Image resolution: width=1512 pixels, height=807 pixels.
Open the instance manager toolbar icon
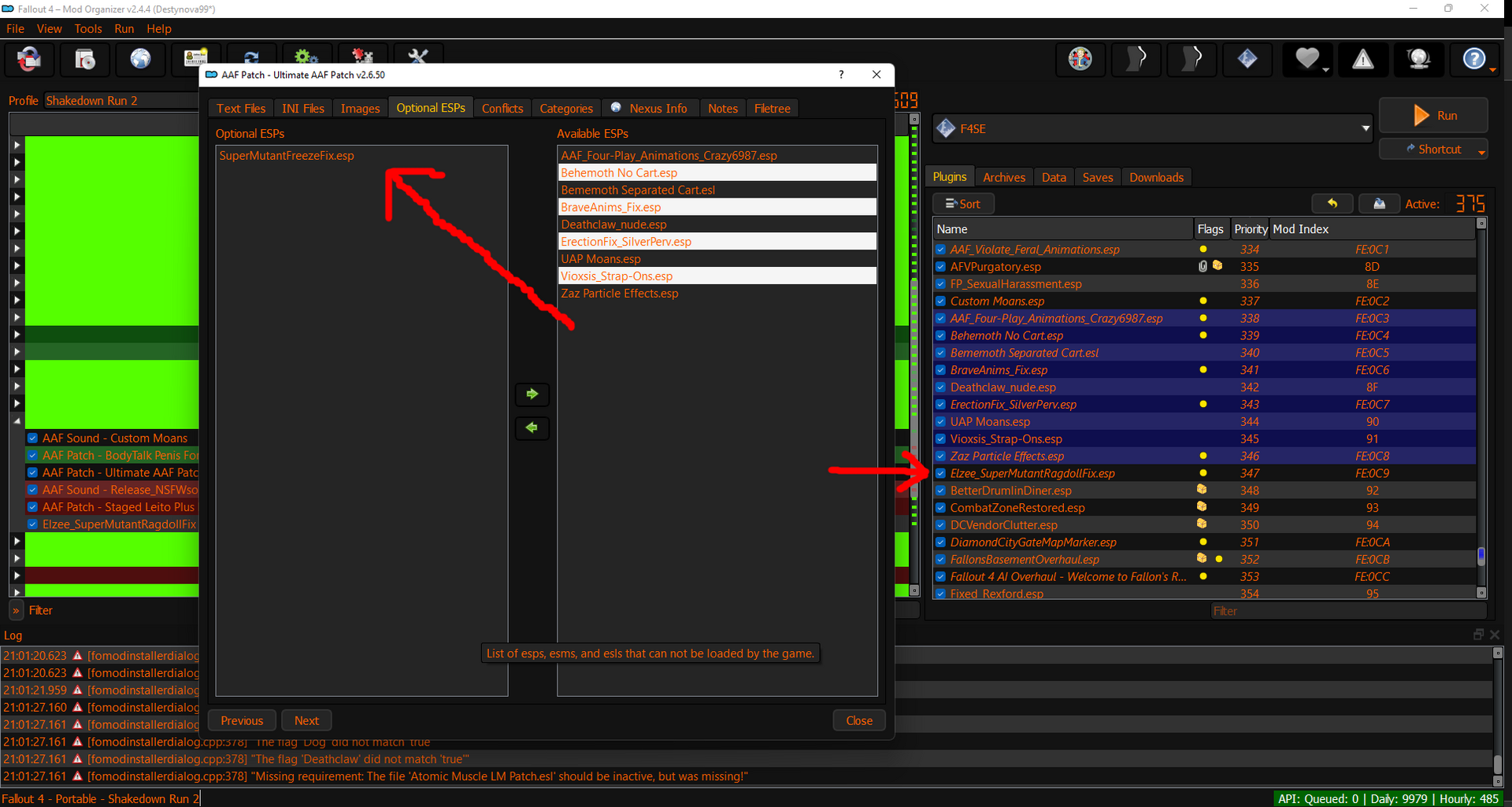coord(29,59)
